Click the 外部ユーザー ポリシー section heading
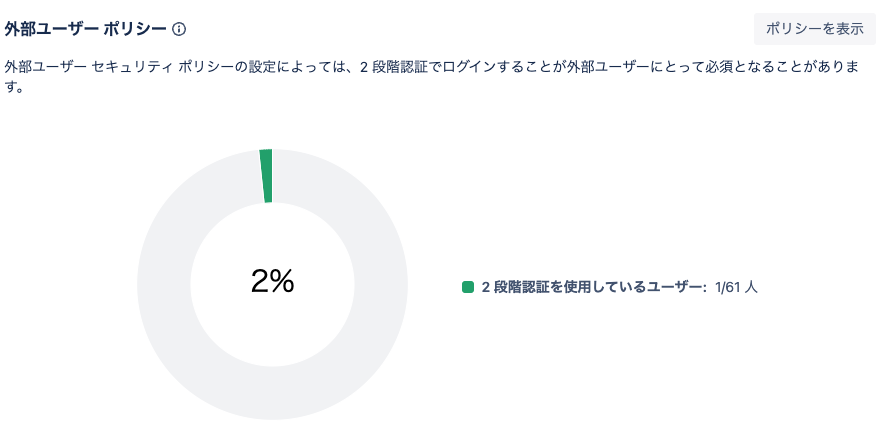This screenshot has width=883, height=430. (x=86, y=29)
